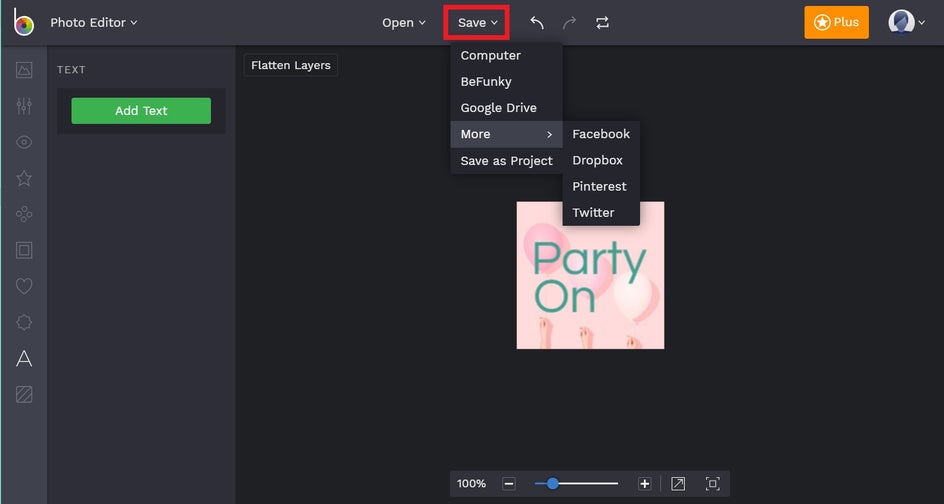The image size is (944, 504).
Task: Click the repeat/compare arrows icon in the top bar
Action: [602, 22]
